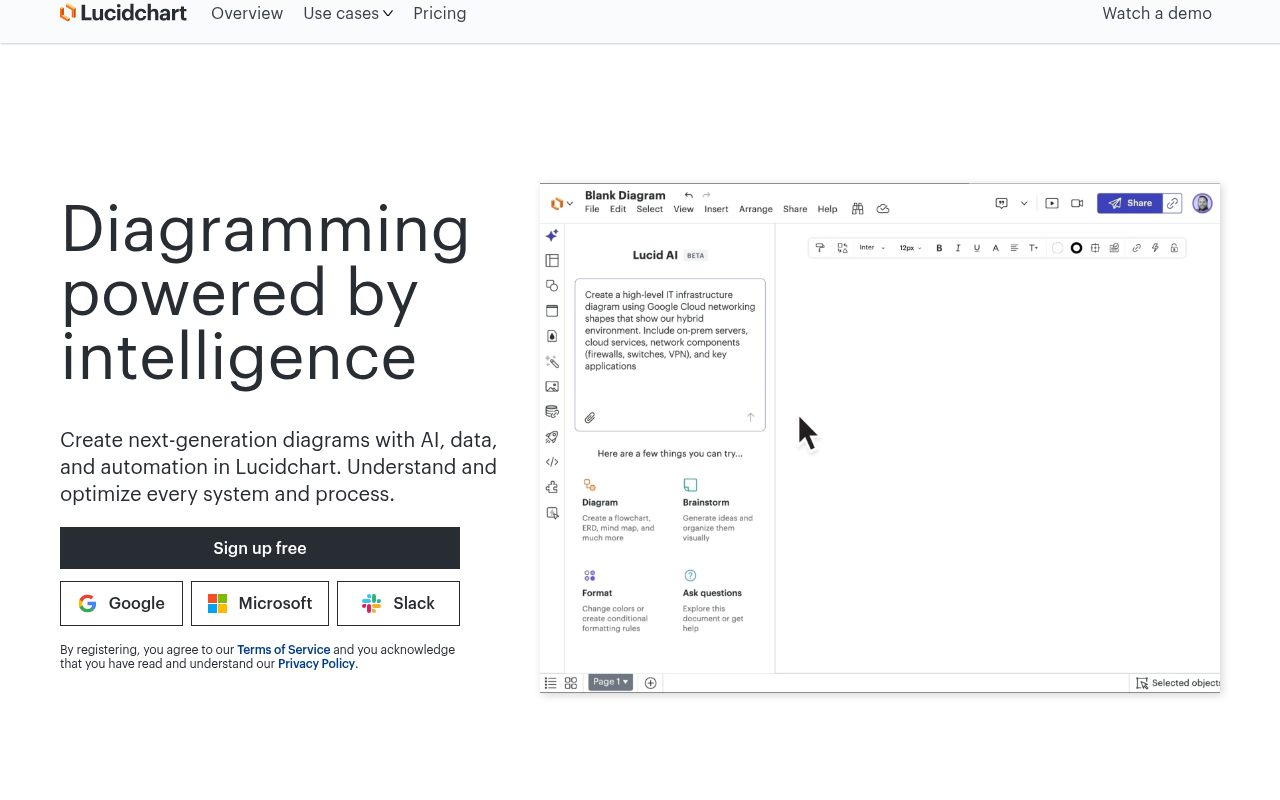Open the Arrange menu

click(x=755, y=209)
